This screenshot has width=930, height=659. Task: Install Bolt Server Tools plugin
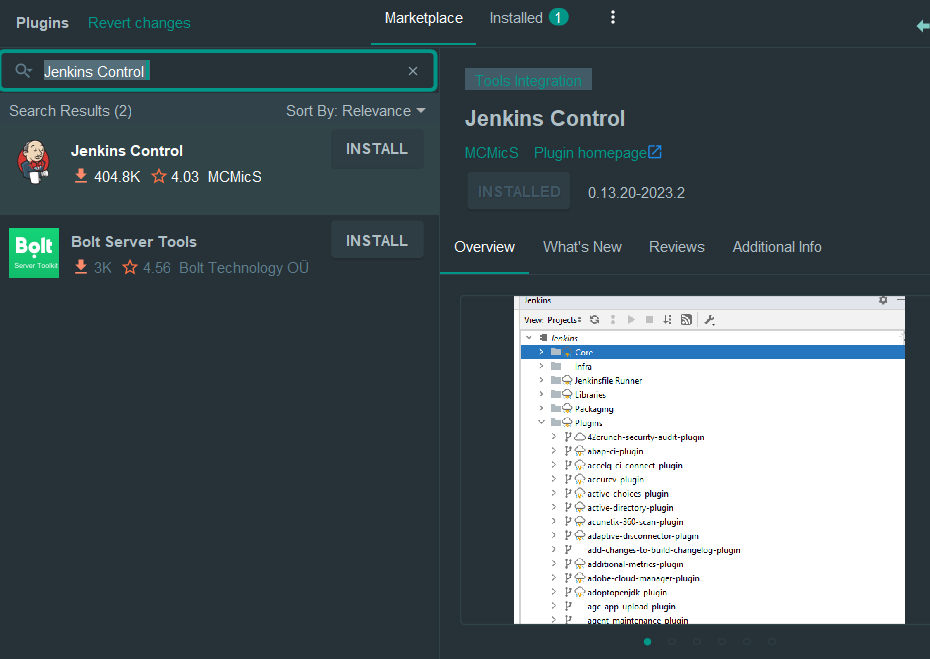[377, 240]
